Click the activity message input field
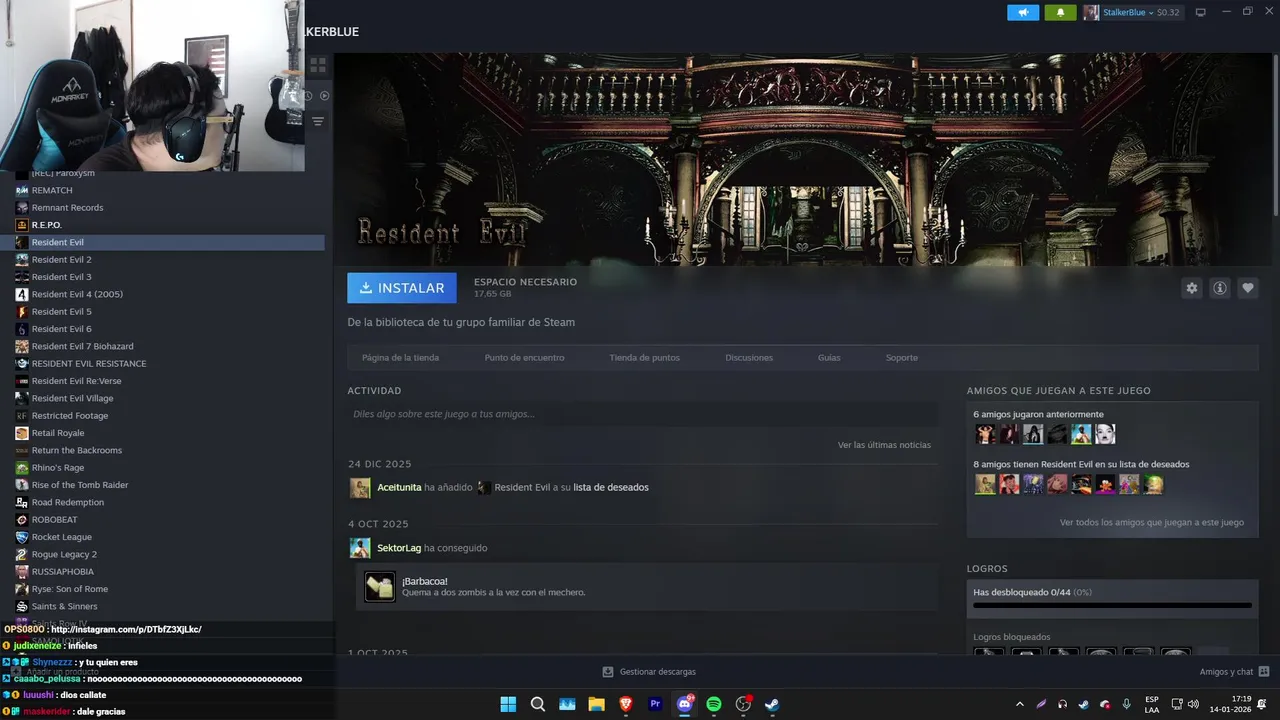The width and height of the screenshot is (1280, 720). (643, 414)
